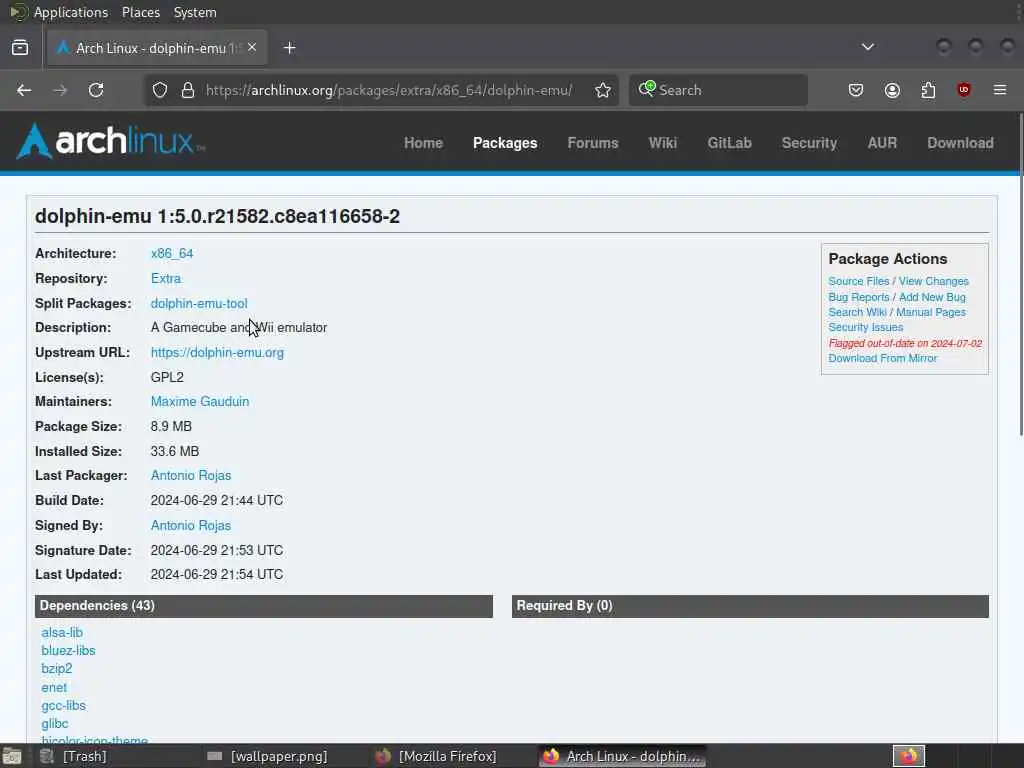Click the uBlock Origin toolbar icon

[x=964, y=90]
